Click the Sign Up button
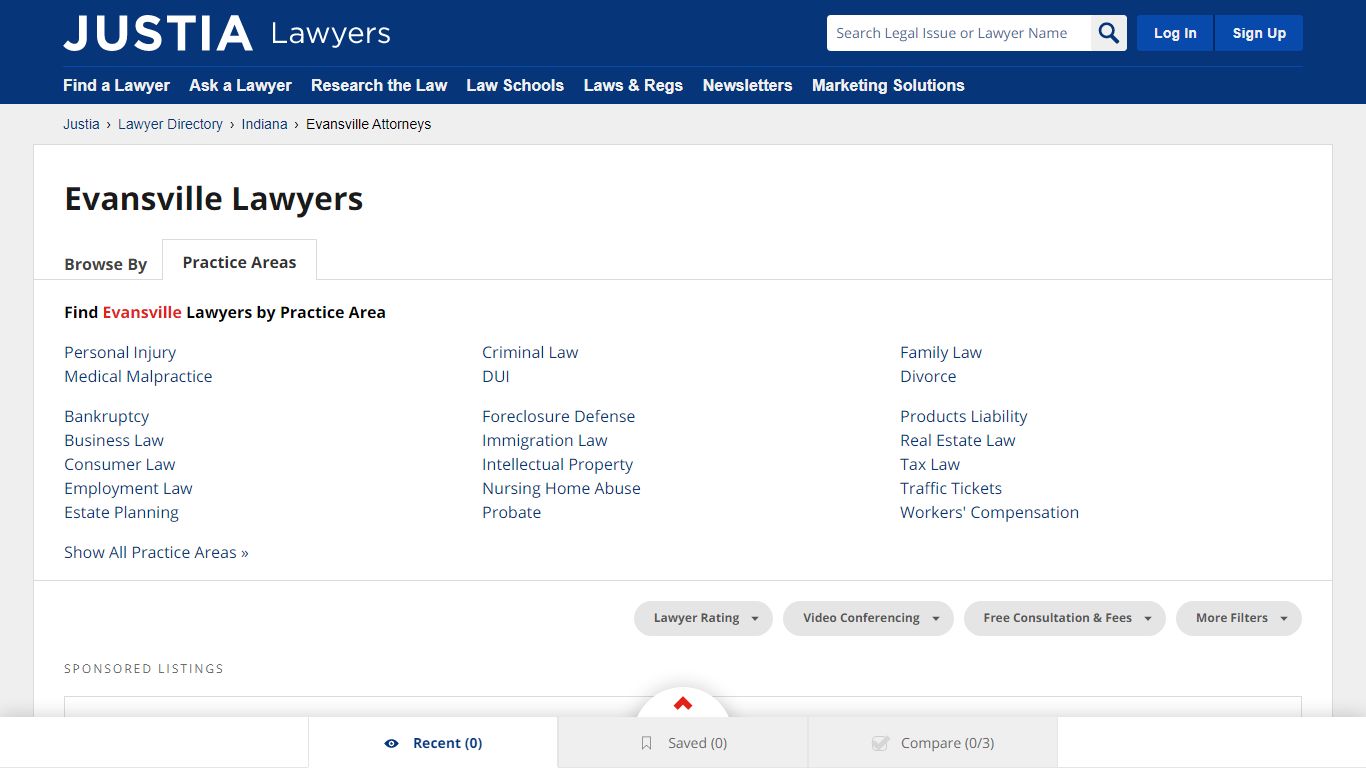Viewport: 1366px width, 768px height. [x=1259, y=33]
